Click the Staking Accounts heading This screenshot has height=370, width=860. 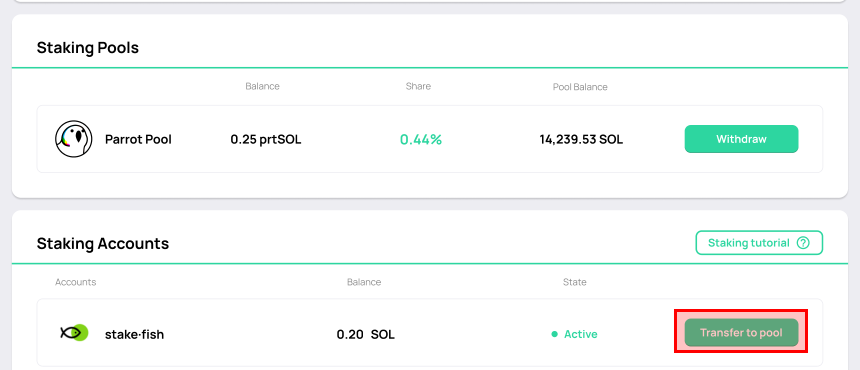coord(103,243)
